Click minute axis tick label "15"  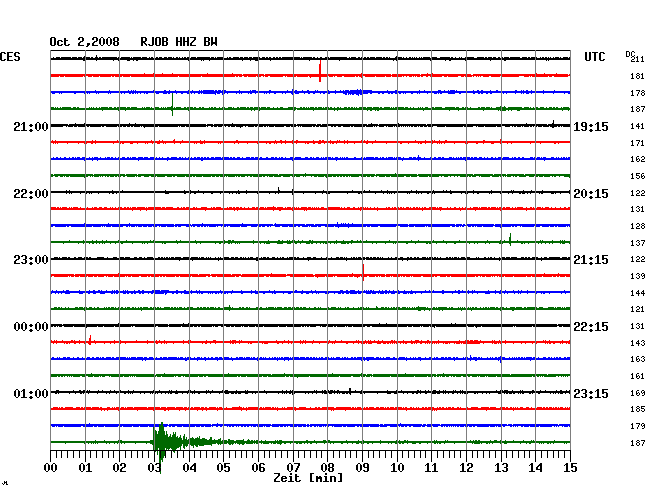tap(570, 468)
